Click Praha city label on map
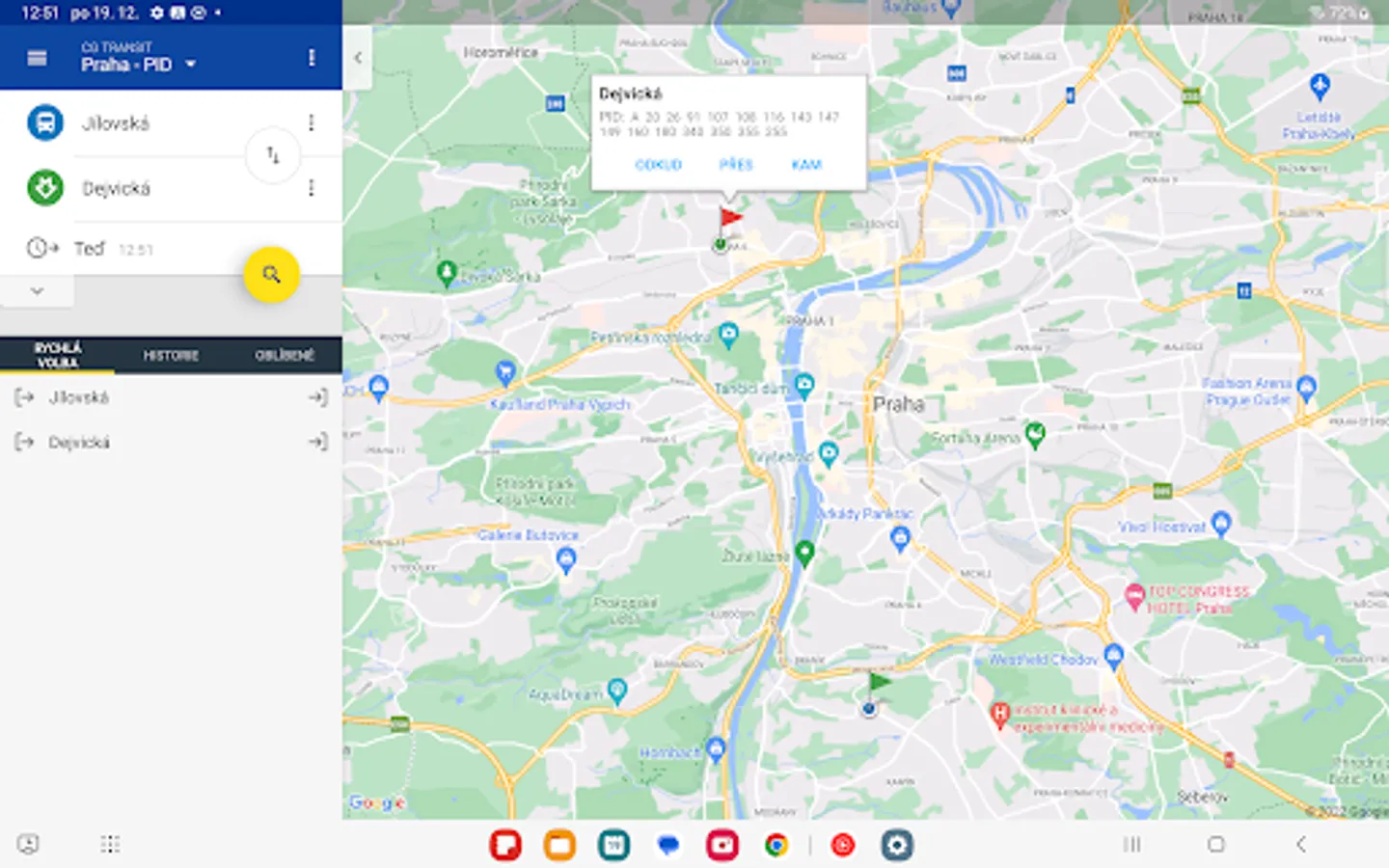This screenshot has height=868, width=1389. (898, 404)
